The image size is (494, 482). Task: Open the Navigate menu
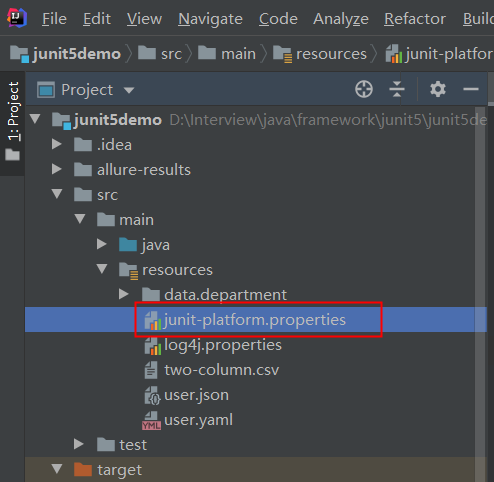[x=210, y=19]
